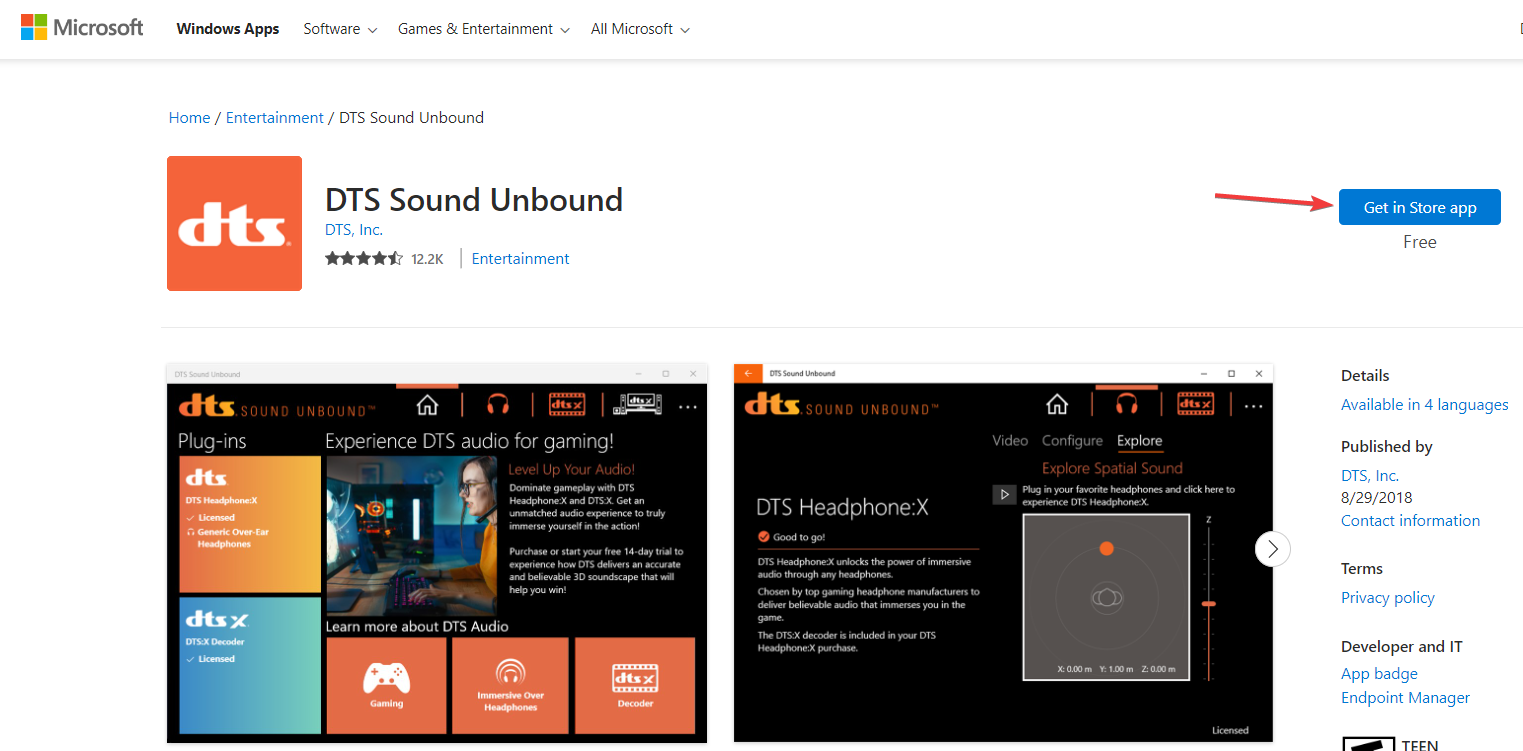The height and width of the screenshot is (751, 1523).
Task: Open the first screenshot thumbnail with Plug-ins
Action: point(436,553)
